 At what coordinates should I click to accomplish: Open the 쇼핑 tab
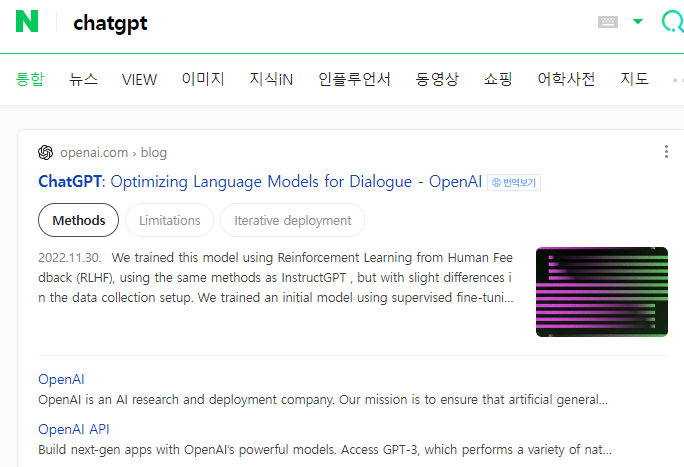(x=498, y=79)
